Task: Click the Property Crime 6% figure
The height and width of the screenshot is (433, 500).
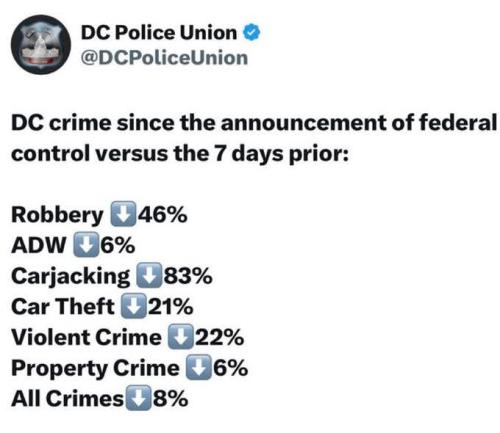Action: 230,368
